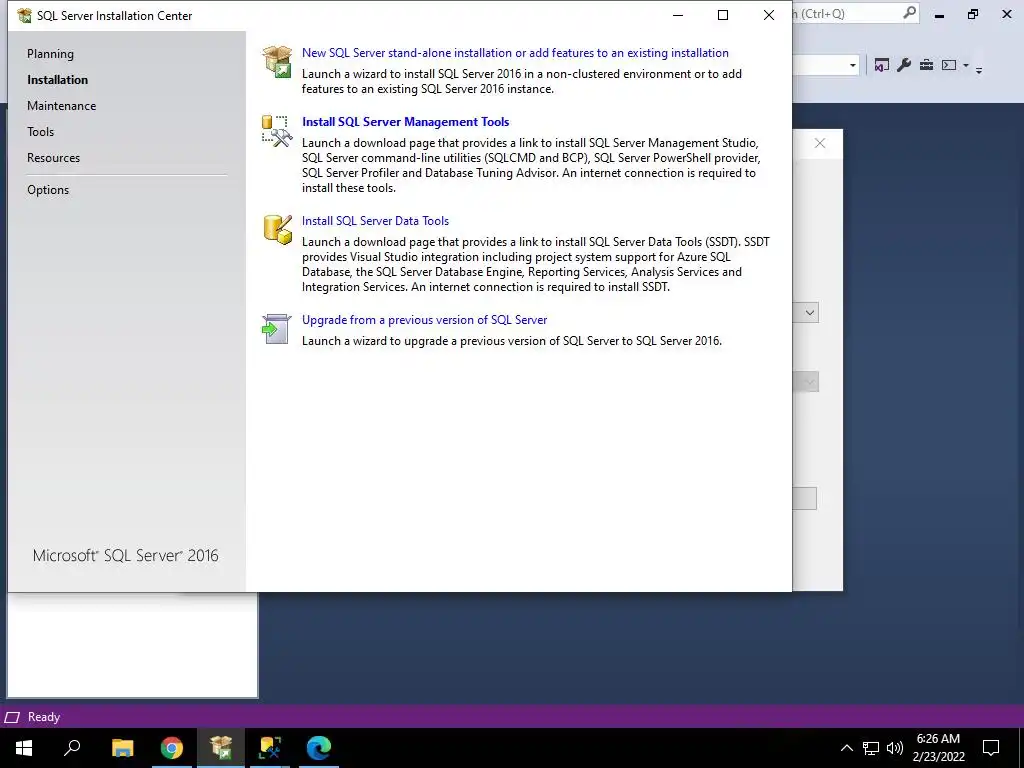Image resolution: width=1024 pixels, height=768 pixels.
Task: Minimize the SQL Server Installation Center window
Action: coord(678,15)
